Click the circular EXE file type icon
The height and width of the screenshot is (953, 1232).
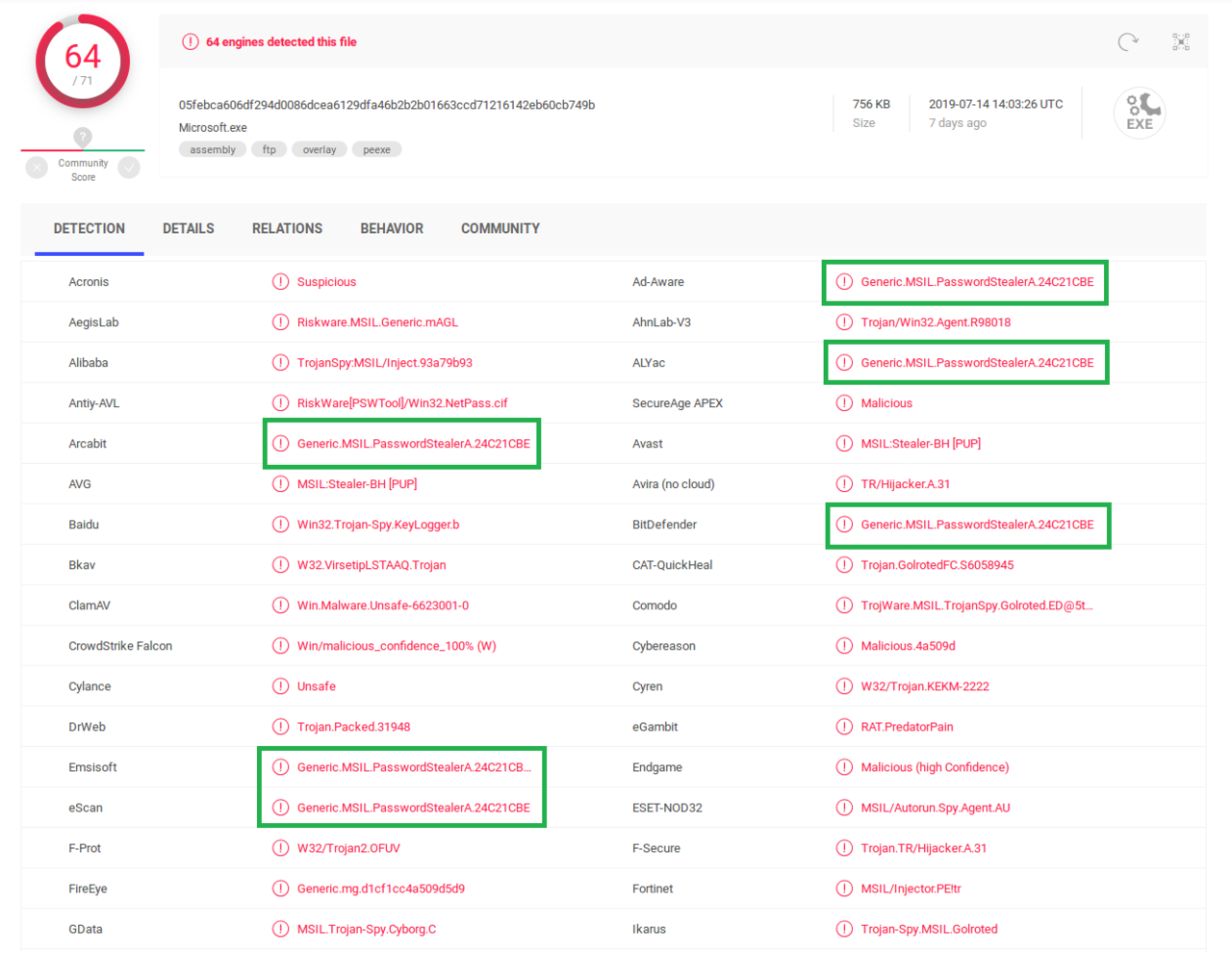1140,112
